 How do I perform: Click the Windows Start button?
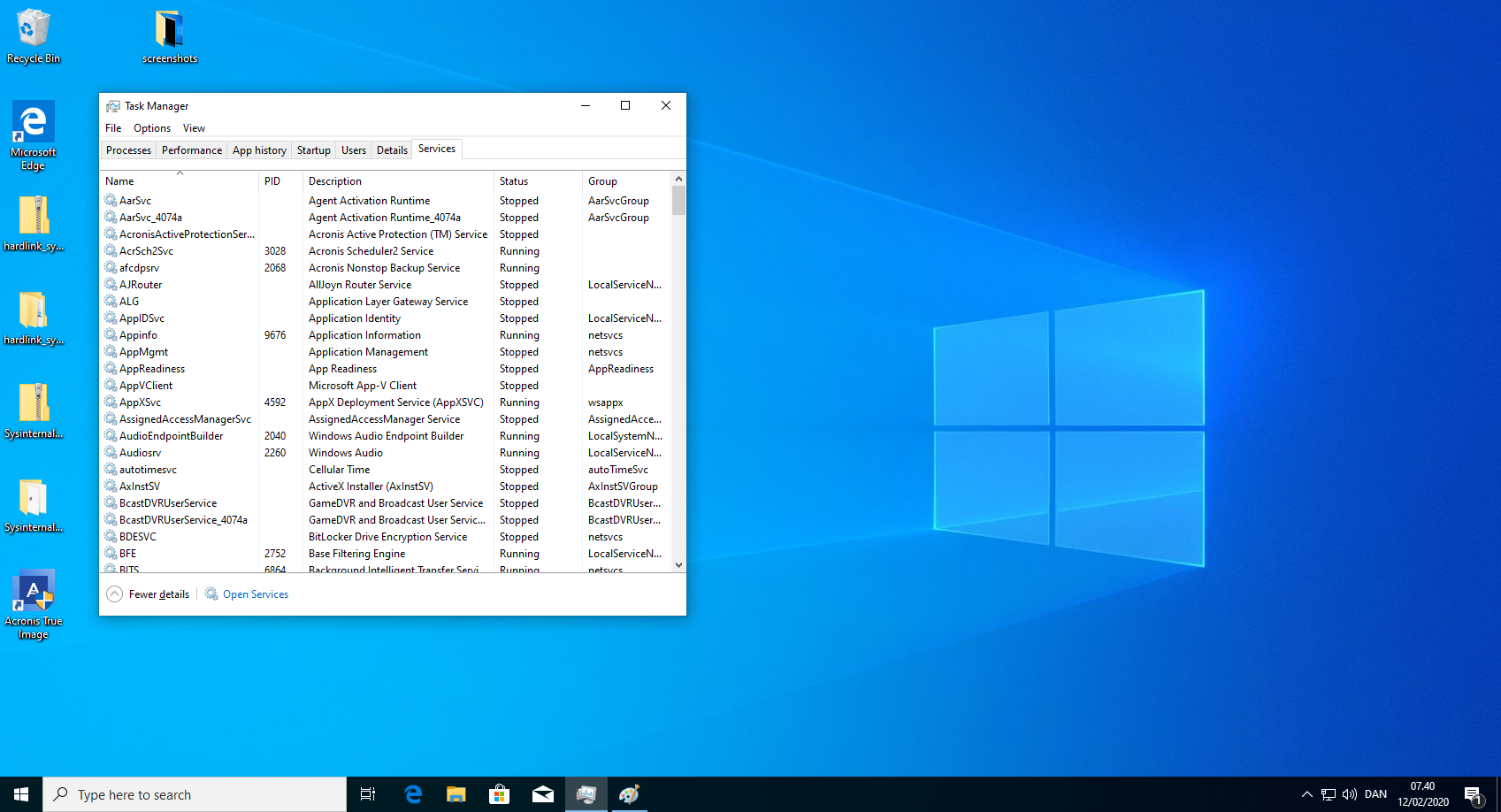click(21, 794)
